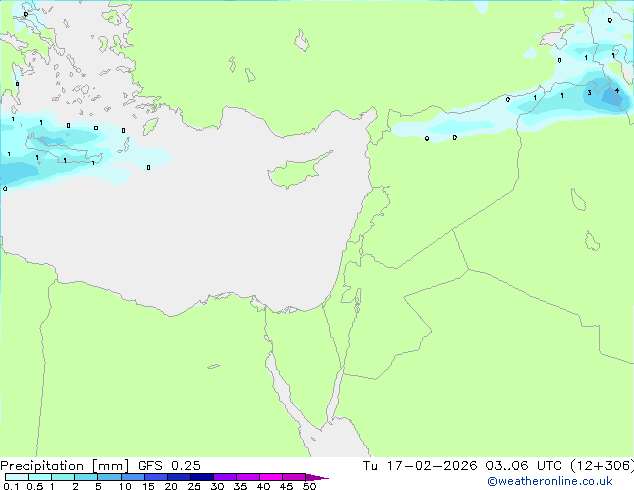Click the precipitation value '3' on map
This screenshot has width=634, height=490.
[x=590, y=93]
